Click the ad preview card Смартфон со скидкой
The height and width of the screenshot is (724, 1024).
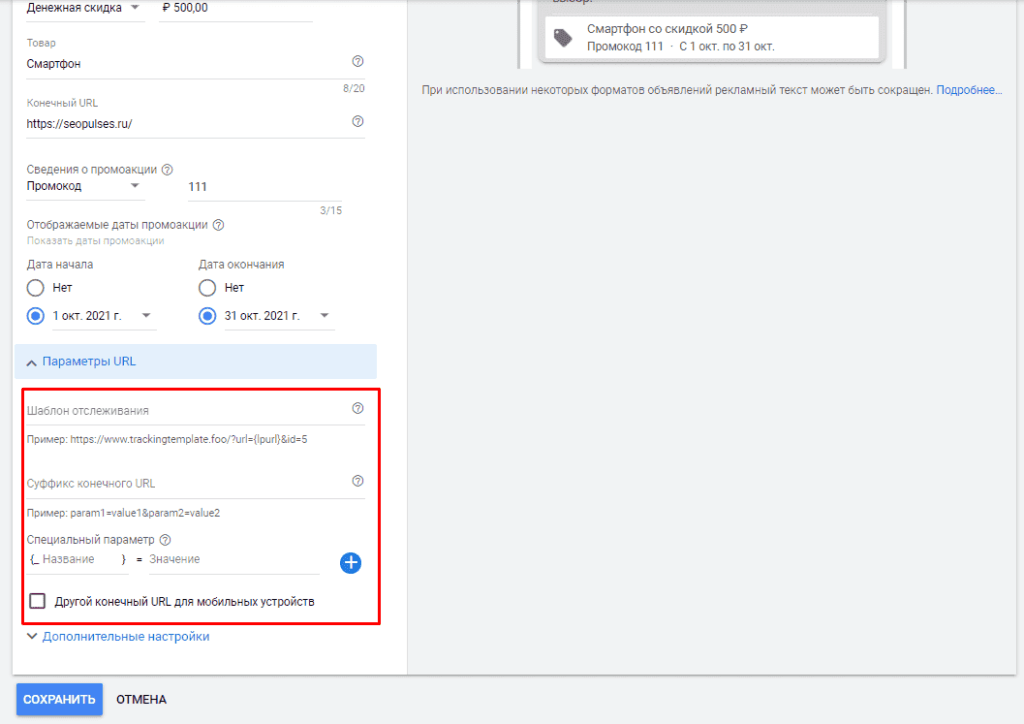coord(712,37)
